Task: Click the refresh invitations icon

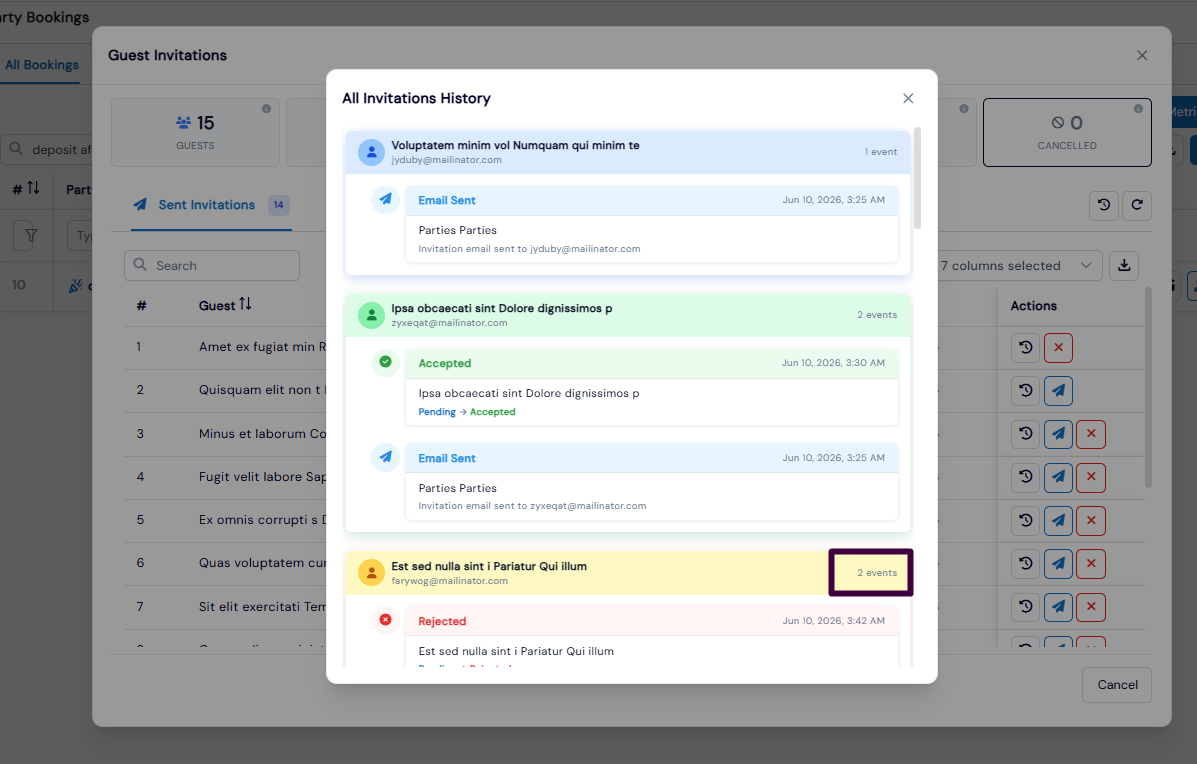Action: click(x=1137, y=205)
